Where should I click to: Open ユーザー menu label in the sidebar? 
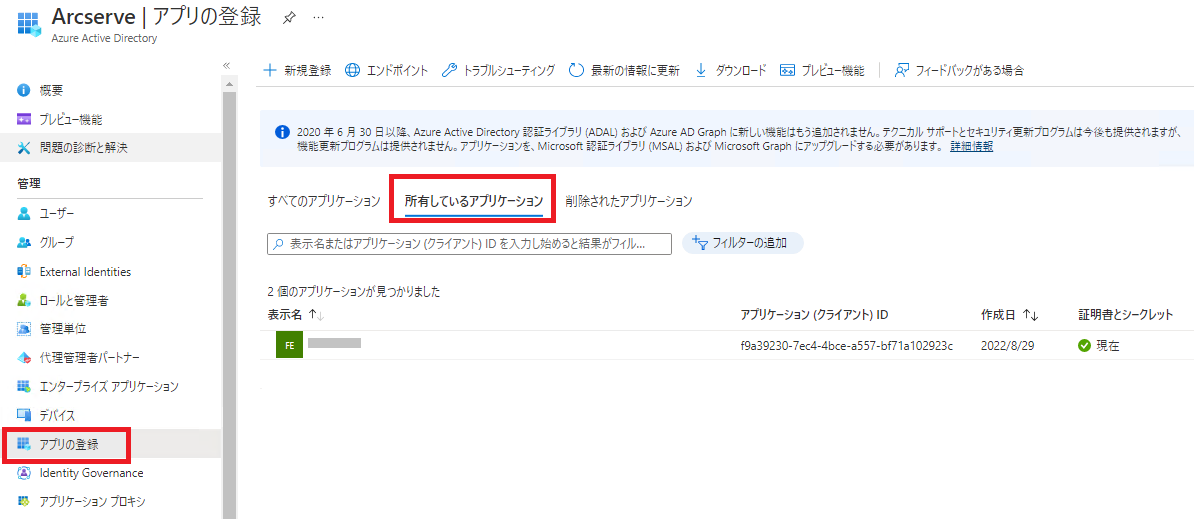(x=57, y=213)
